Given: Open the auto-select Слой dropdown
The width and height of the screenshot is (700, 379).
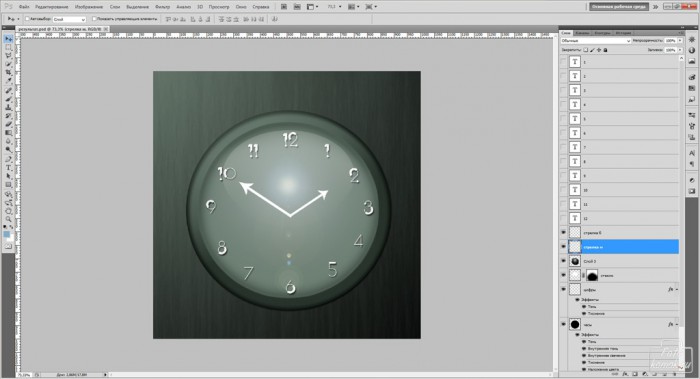Looking at the screenshot, I should pos(69,19).
